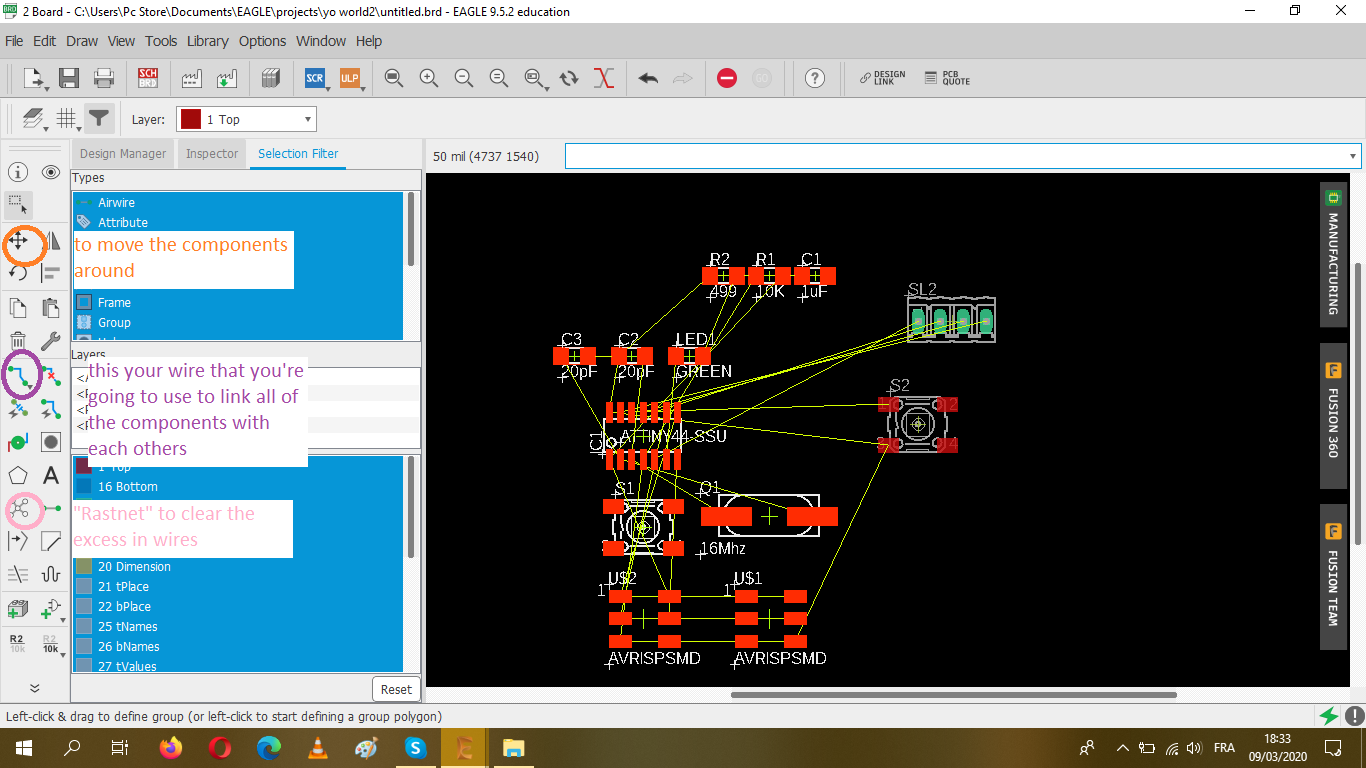Image resolution: width=1366 pixels, height=768 pixels.
Task: Toggle Attribute in the Types list
Action: click(238, 222)
